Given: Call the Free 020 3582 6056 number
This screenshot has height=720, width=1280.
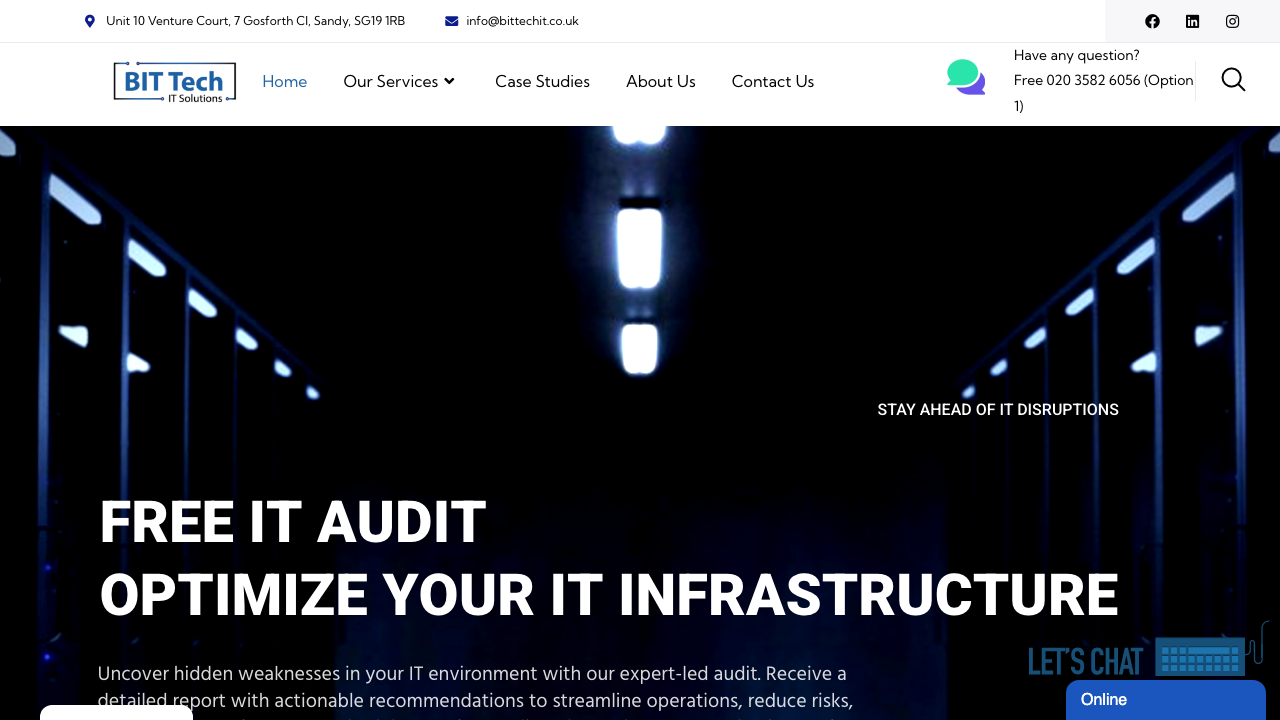Looking at the screenshot, I should coord(1100,80).
